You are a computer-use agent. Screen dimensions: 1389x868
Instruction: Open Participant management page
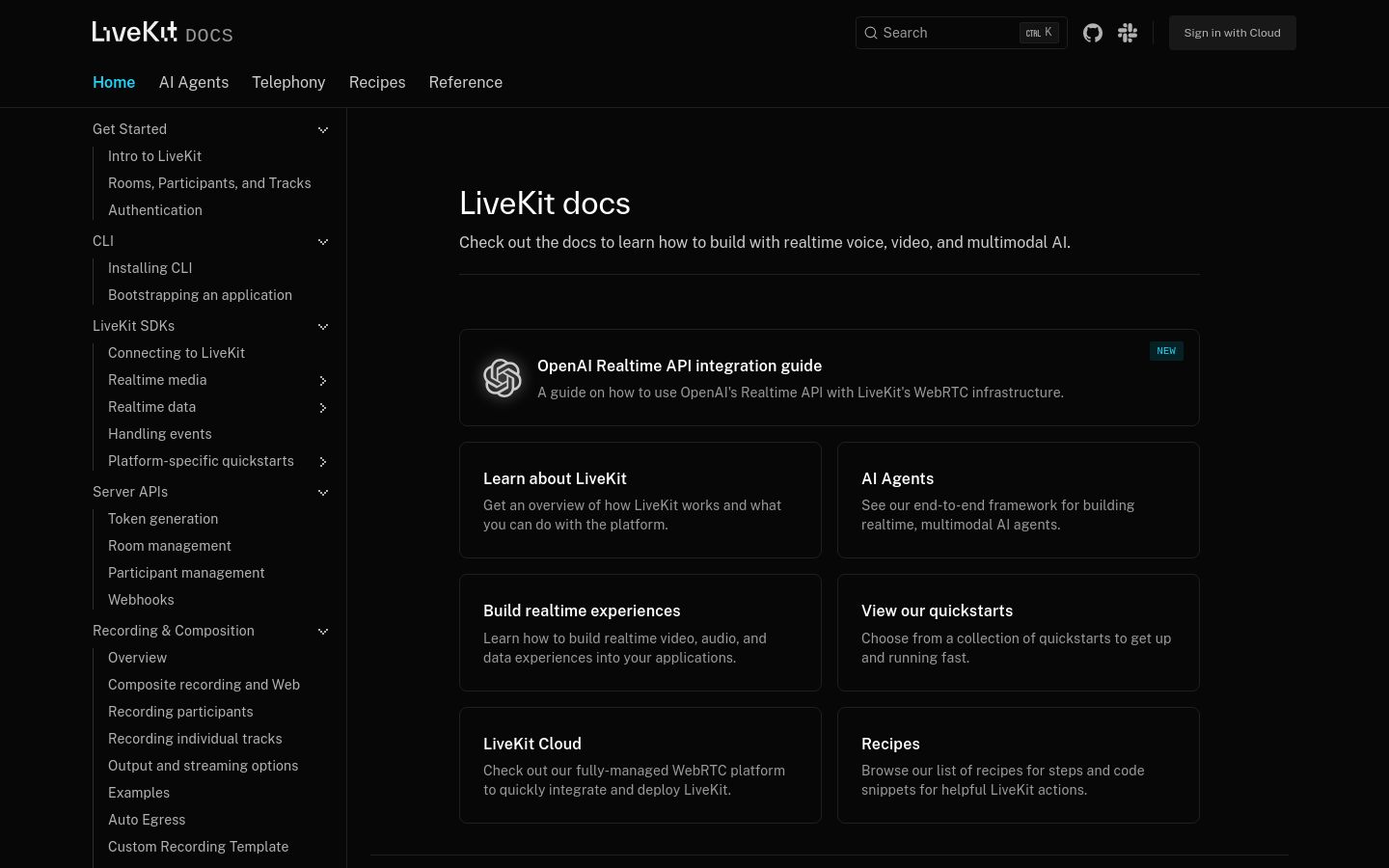(x=186, y=573)
